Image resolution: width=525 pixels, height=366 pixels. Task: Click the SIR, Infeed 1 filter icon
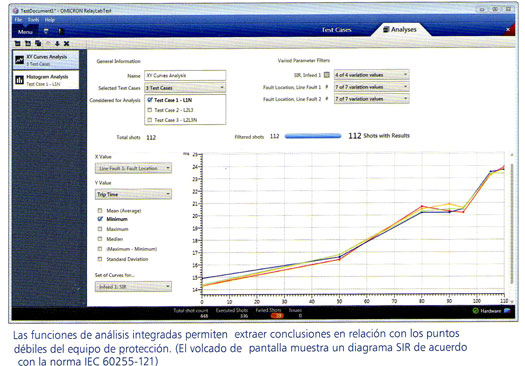tap(327, 75)
